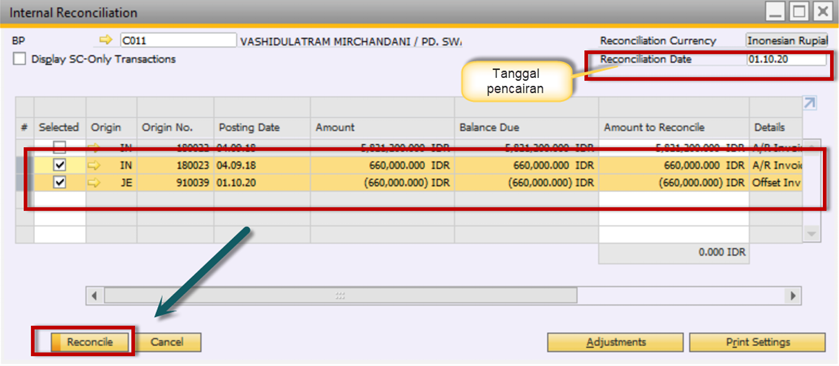Screen dimensions: 839x366
Task: Open link arrow for invoice 180023
Action: coord(94,166)
